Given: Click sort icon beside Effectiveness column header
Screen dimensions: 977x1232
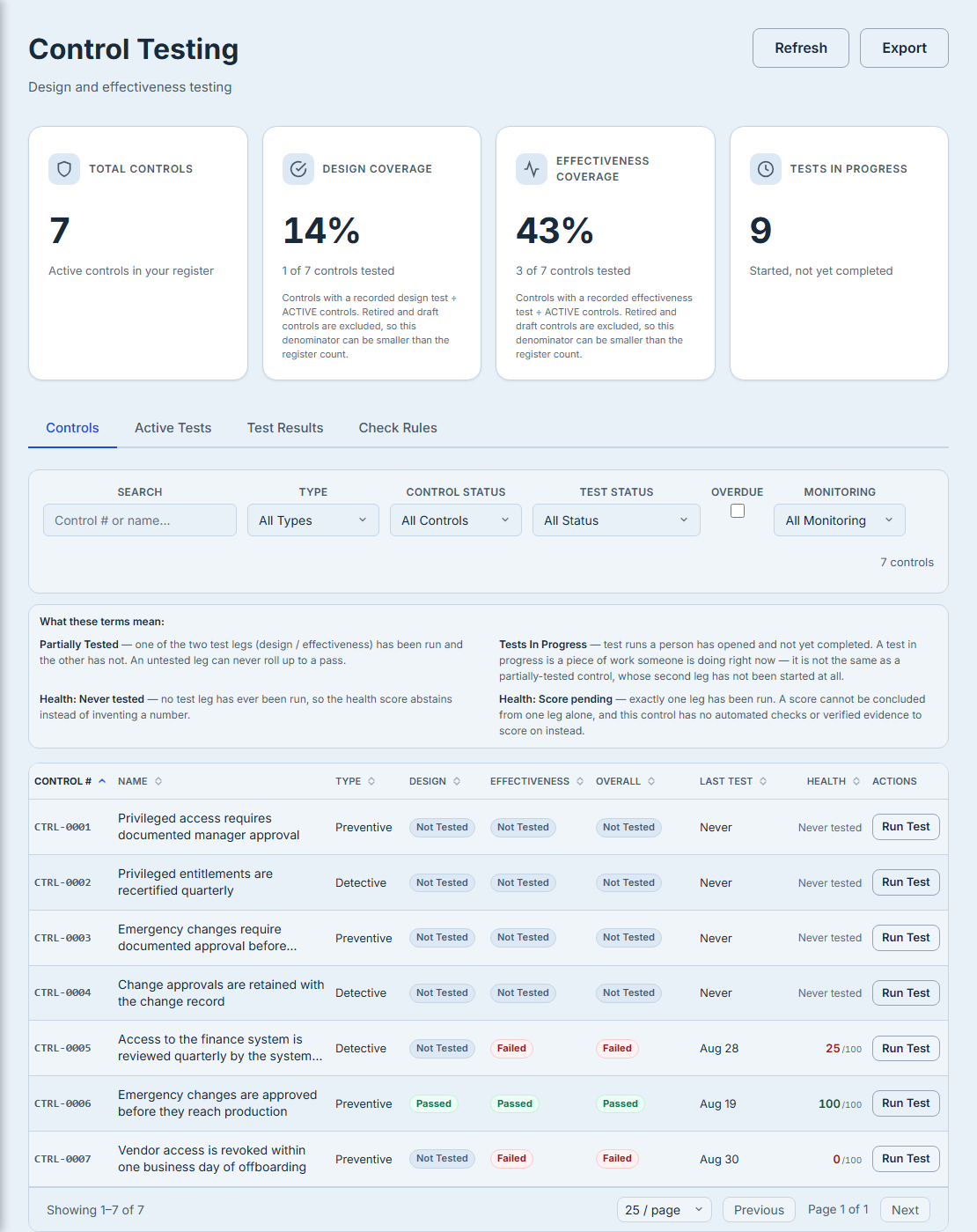Looking at the screenshot, I should [580, 781].
